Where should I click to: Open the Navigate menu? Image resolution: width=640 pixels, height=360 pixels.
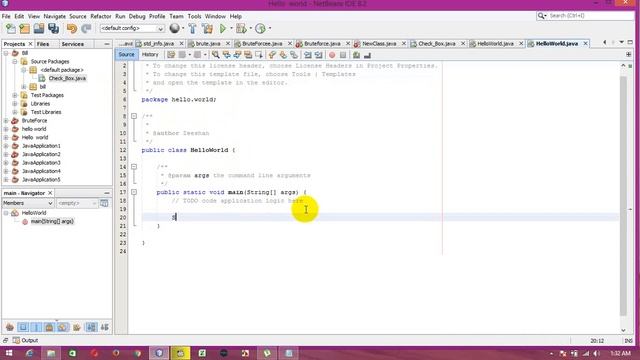[54, 16]
